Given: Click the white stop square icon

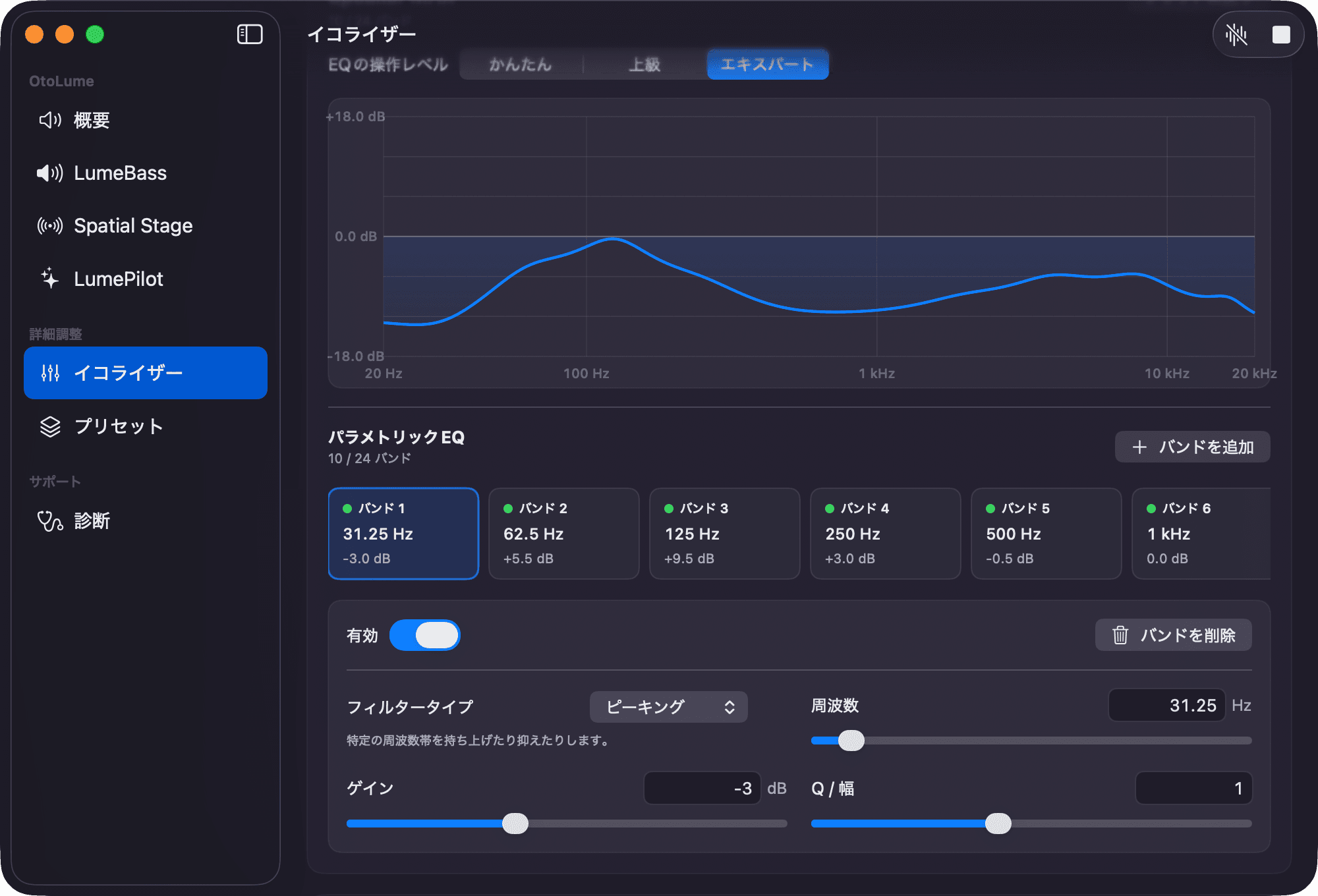Looking at the screenshot, I should click(x=1281, y=35).
